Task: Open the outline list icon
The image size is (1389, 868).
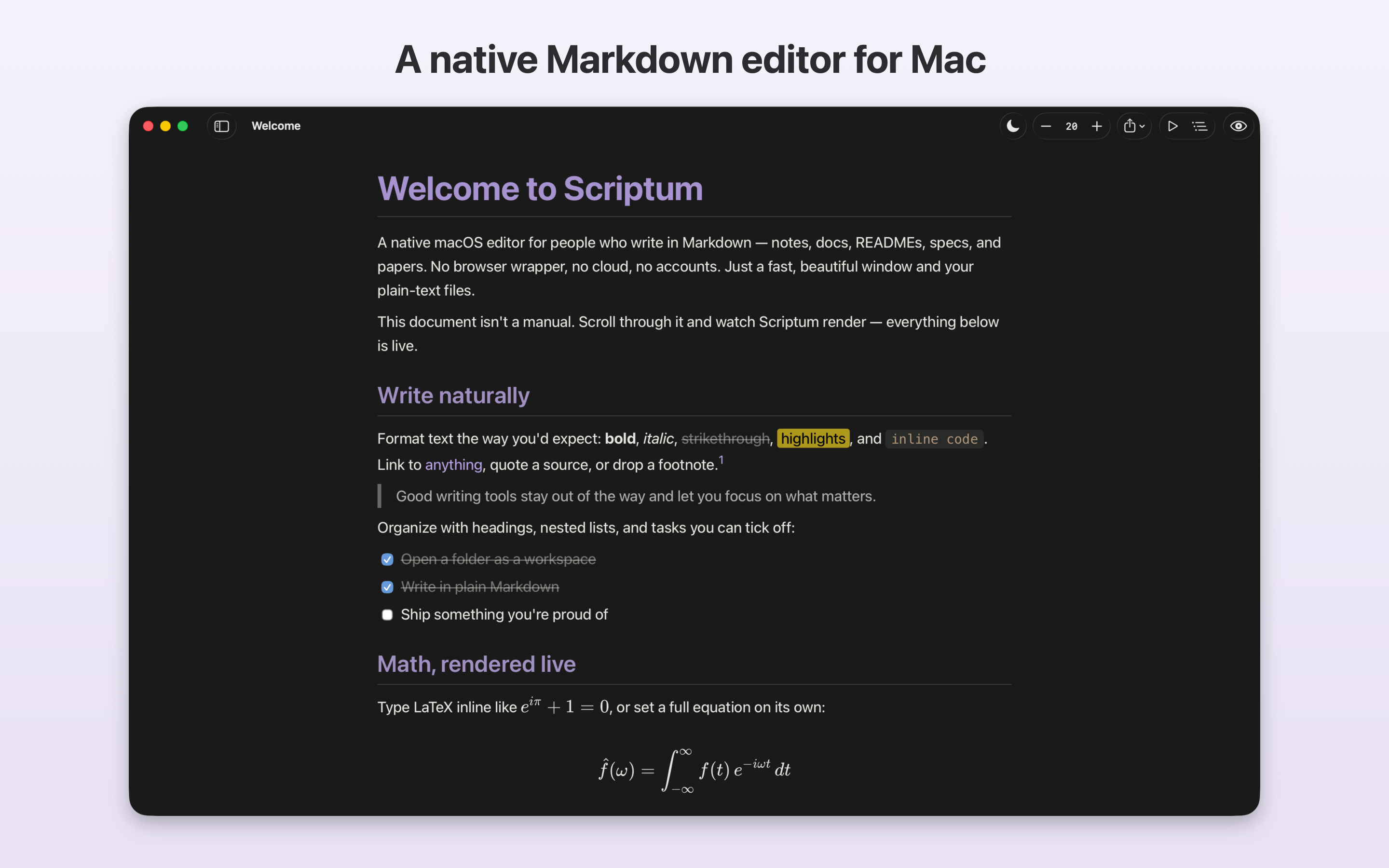Action: 1199,126
